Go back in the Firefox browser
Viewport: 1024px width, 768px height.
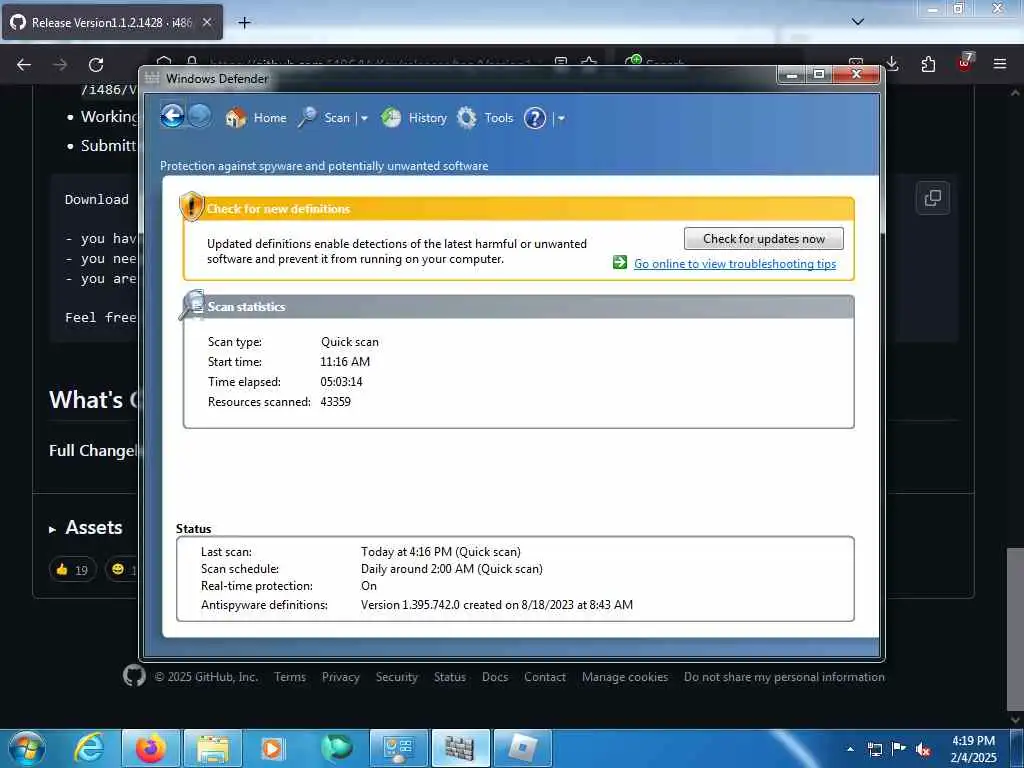point(24,65)
